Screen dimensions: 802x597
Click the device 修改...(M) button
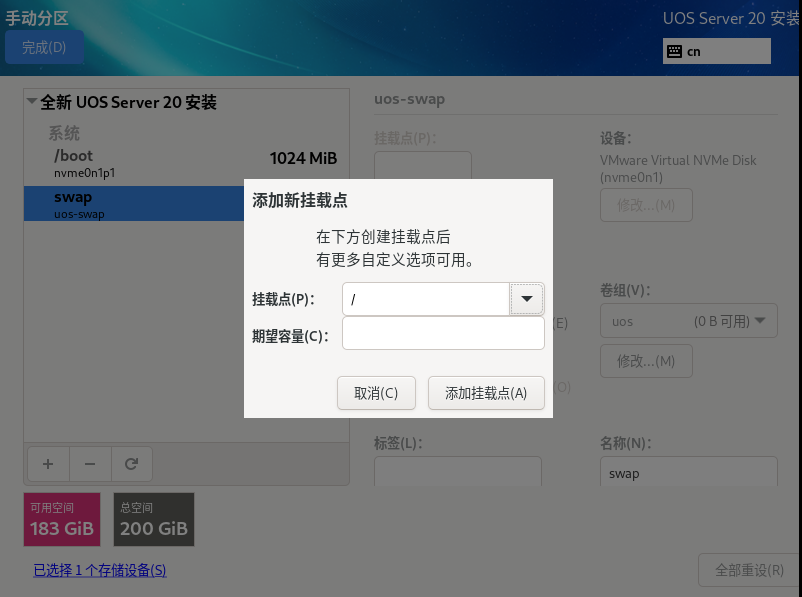coord(646,205)
